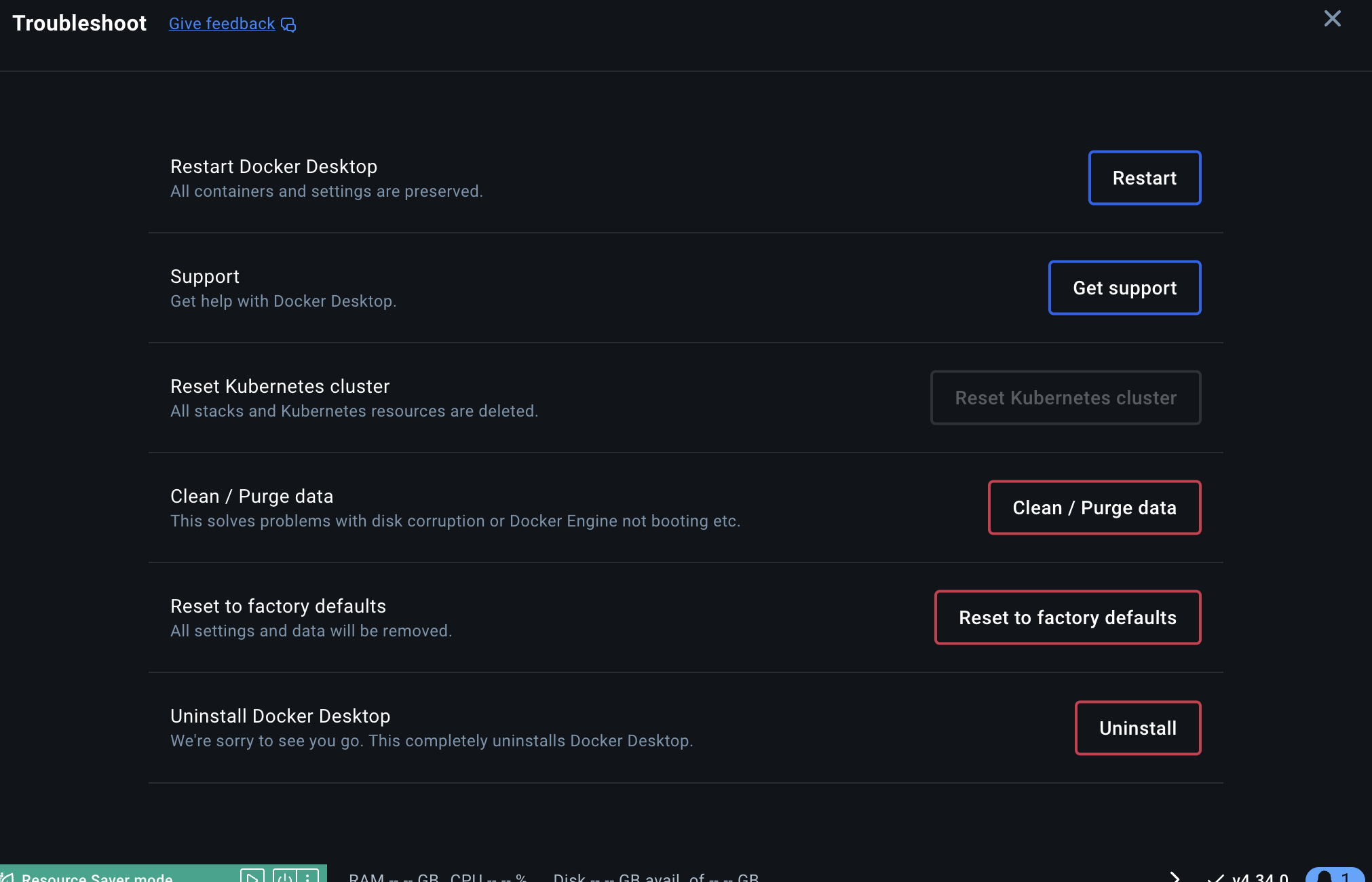
Task: Click the 'Reset Kubernetes cluster' section title
Action: pyautogui.click(x=280, y=386)
